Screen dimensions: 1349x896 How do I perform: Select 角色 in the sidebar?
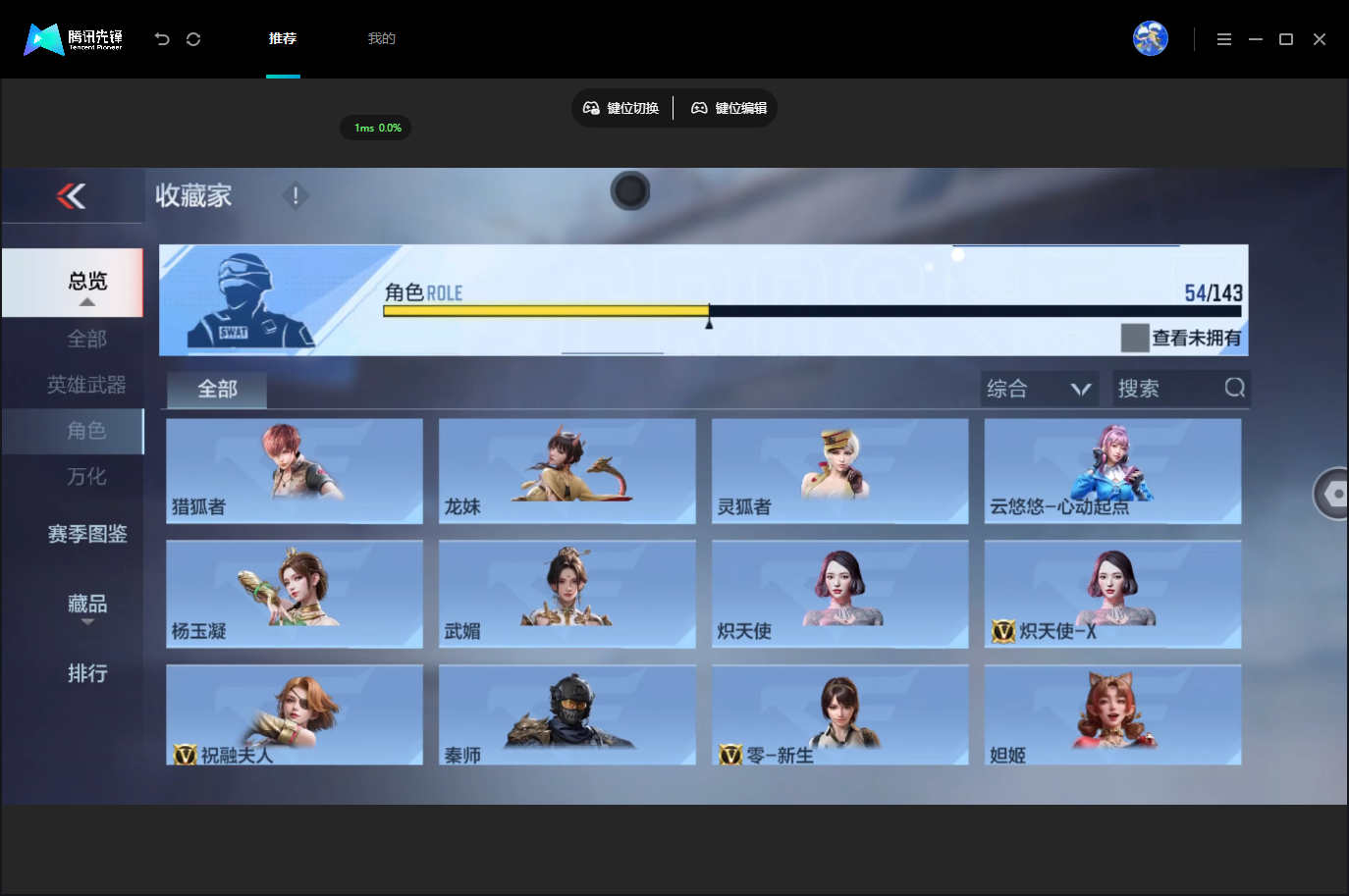[73, 431]
